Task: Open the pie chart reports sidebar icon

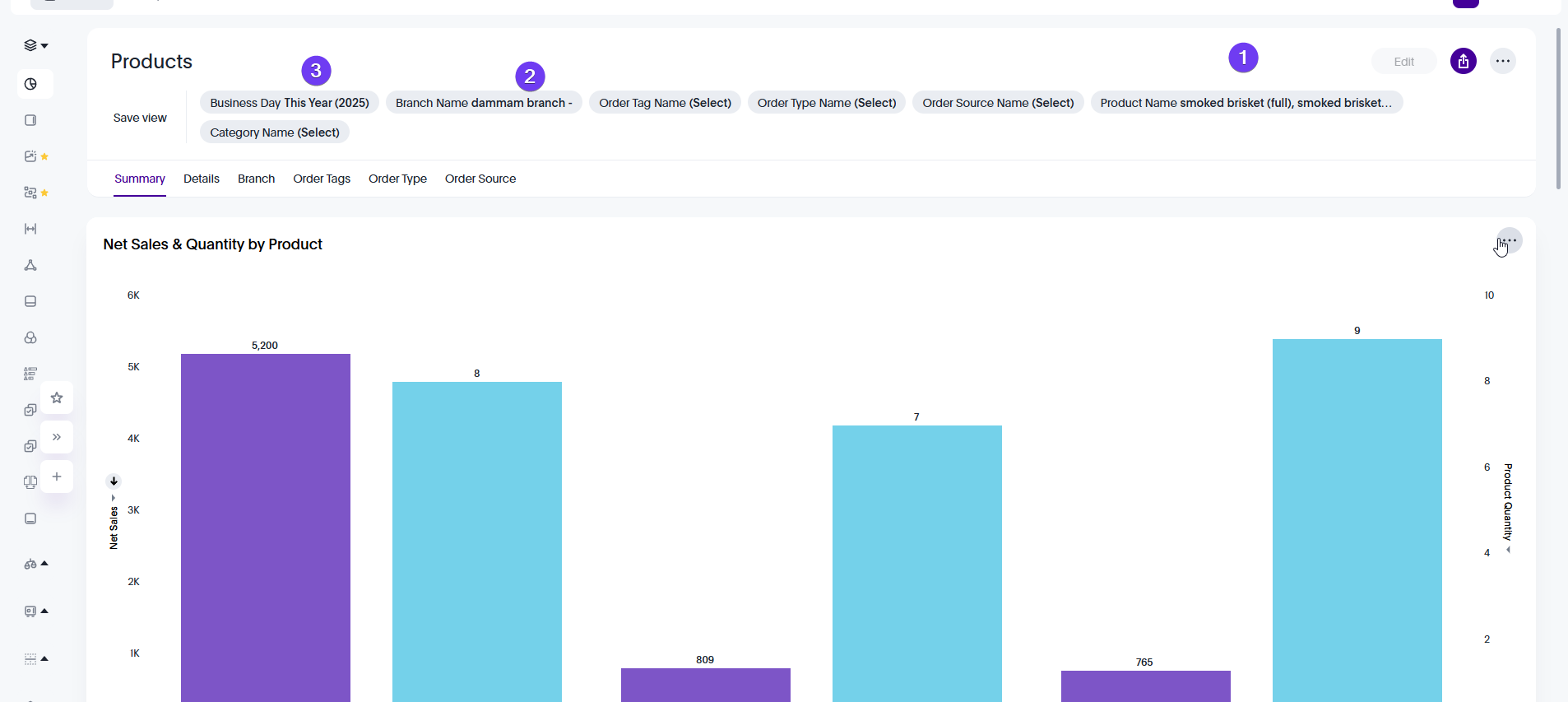Action: pos(31,84)
